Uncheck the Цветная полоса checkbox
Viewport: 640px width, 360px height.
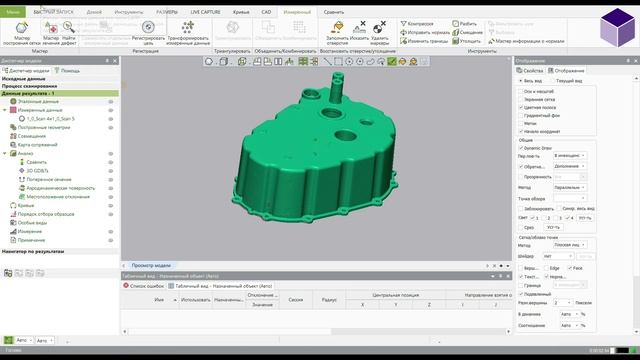(x=521, y=107)
